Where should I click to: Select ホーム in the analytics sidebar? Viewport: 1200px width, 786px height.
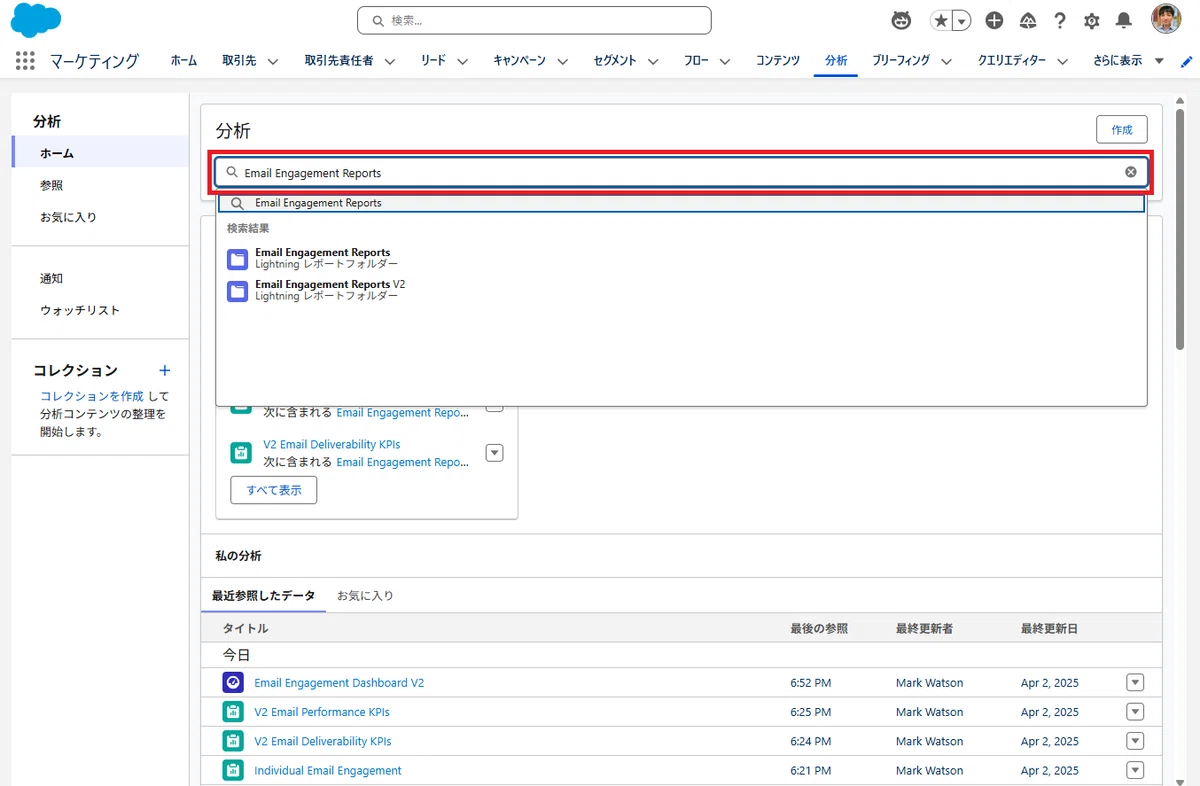point(100,153)
